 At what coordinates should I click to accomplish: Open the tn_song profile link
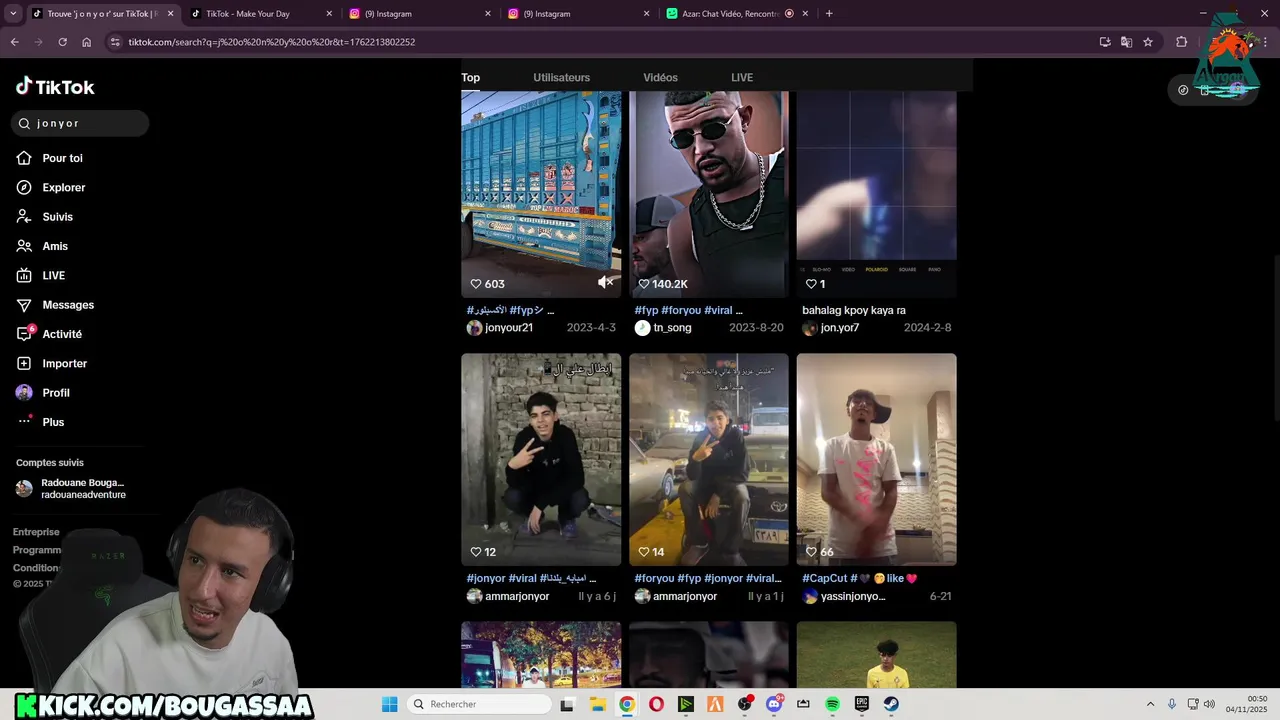tap(672, 328)
